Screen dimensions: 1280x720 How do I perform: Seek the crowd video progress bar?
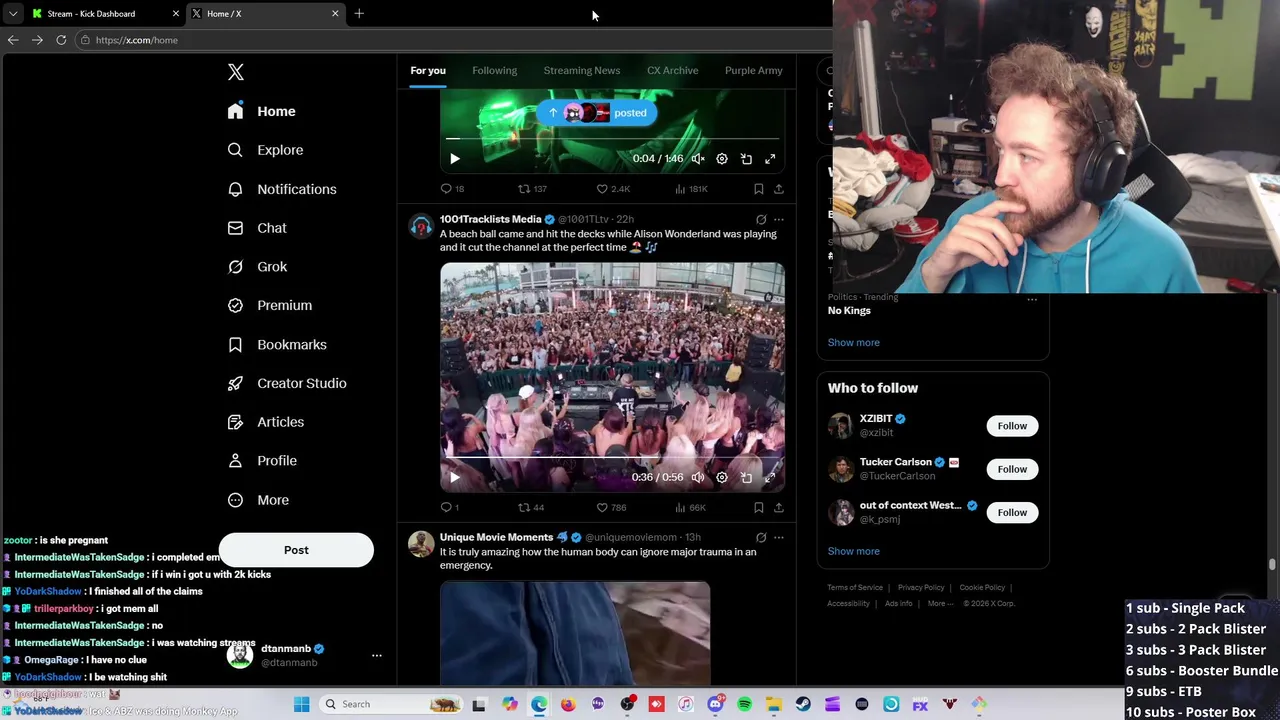612,457
